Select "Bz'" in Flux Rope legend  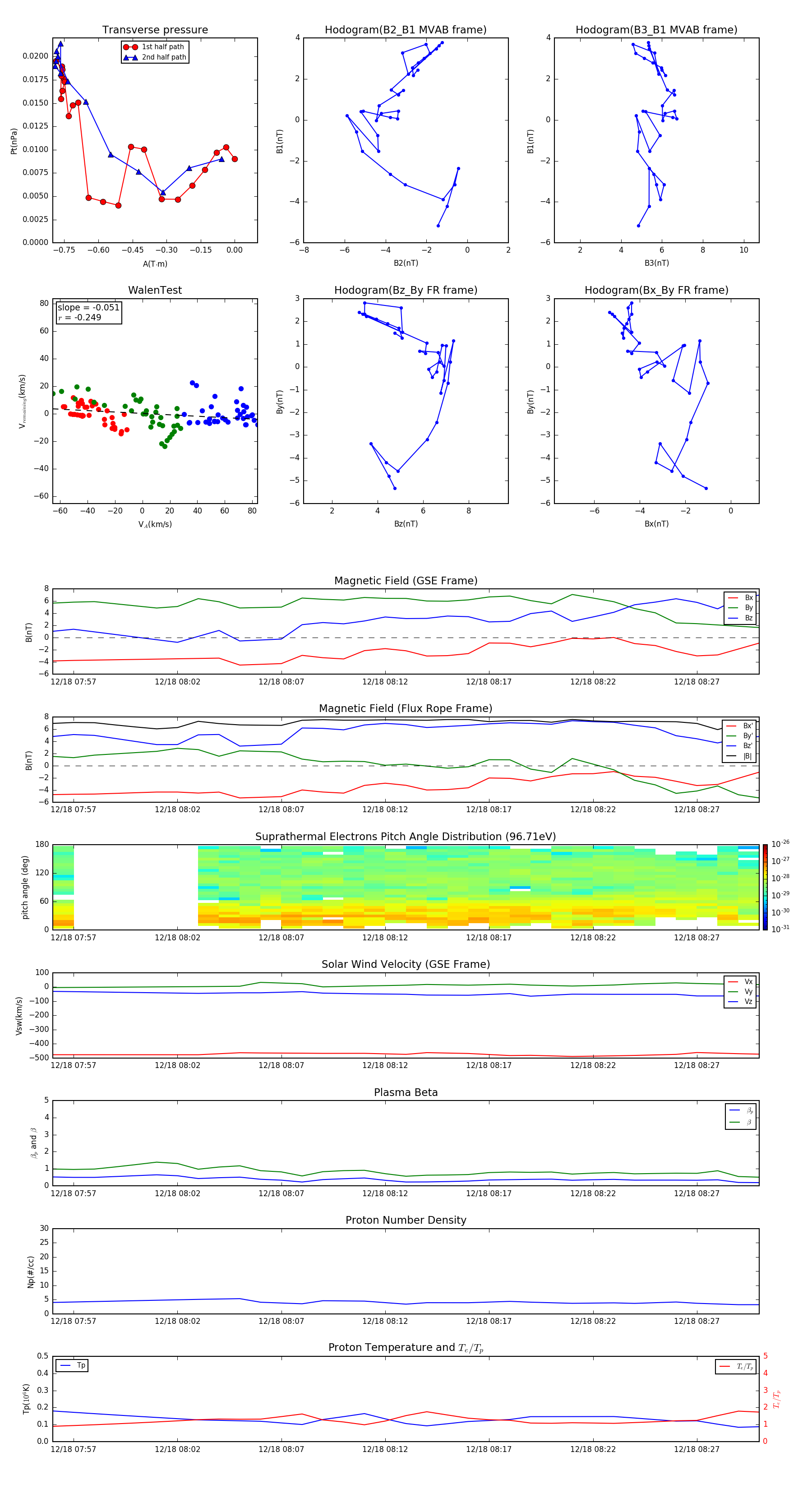point(740,746)
